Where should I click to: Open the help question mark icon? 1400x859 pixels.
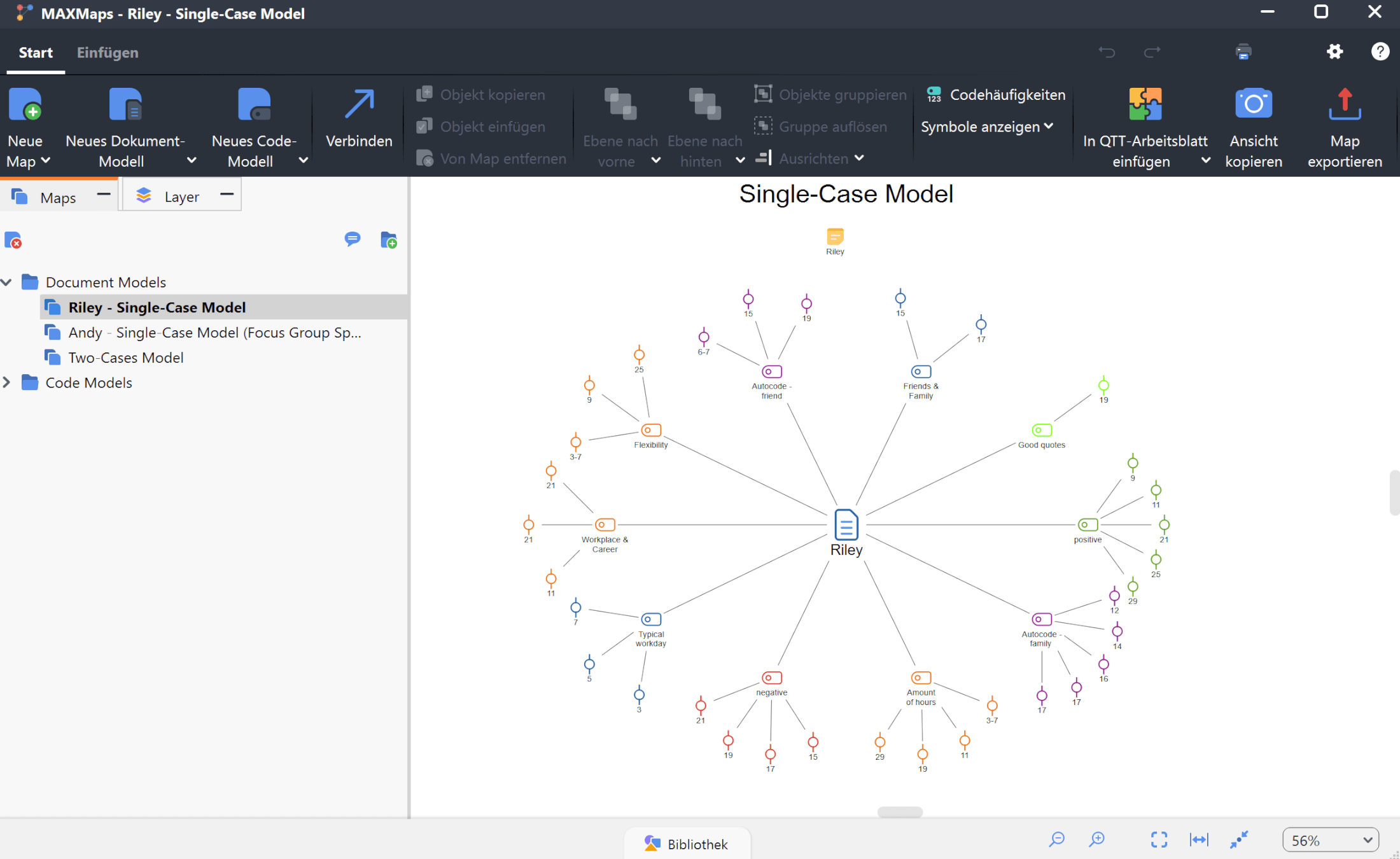(1380, 52)
